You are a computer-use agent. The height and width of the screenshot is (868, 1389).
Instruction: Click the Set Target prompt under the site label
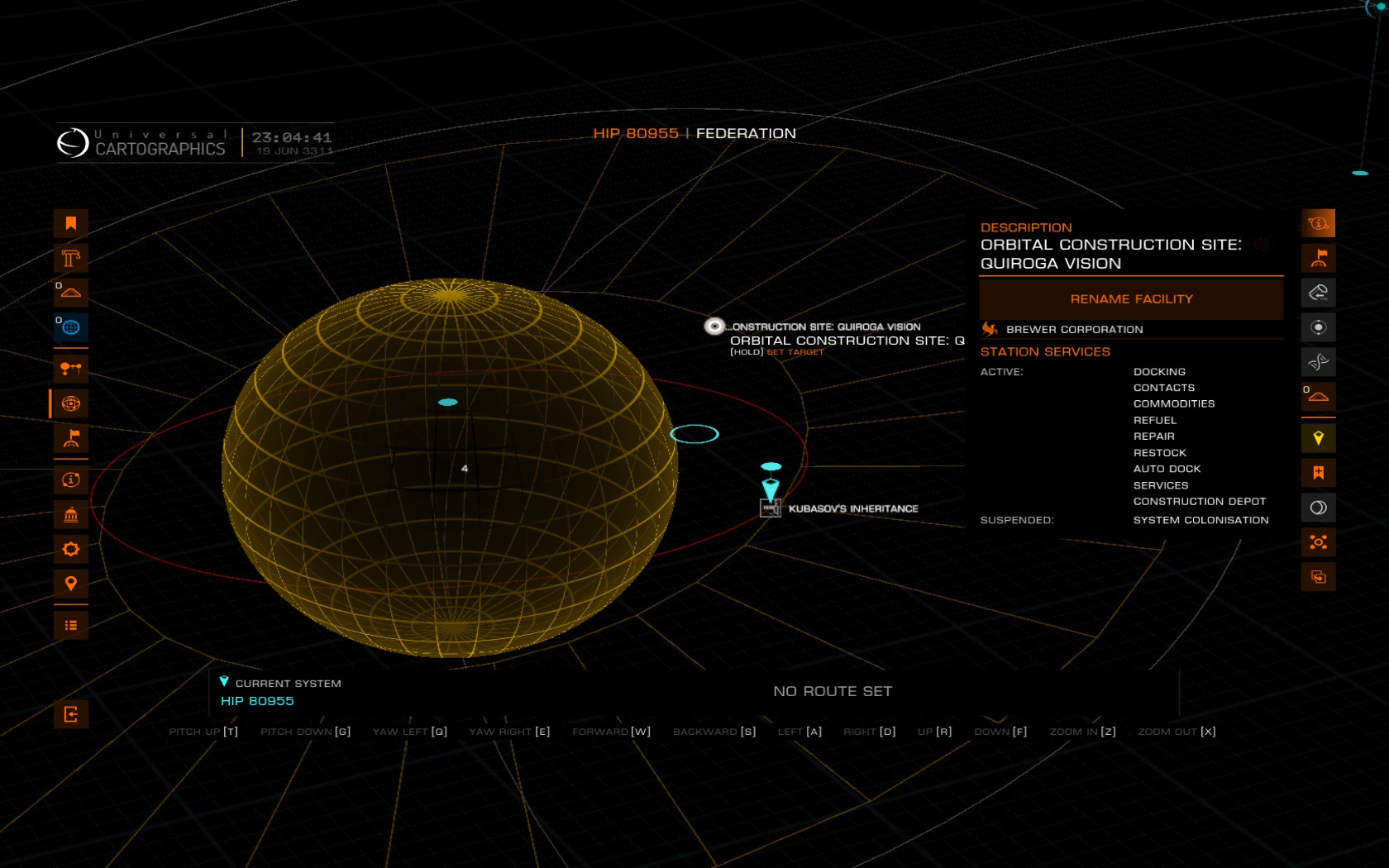click(x=795, y=352)
